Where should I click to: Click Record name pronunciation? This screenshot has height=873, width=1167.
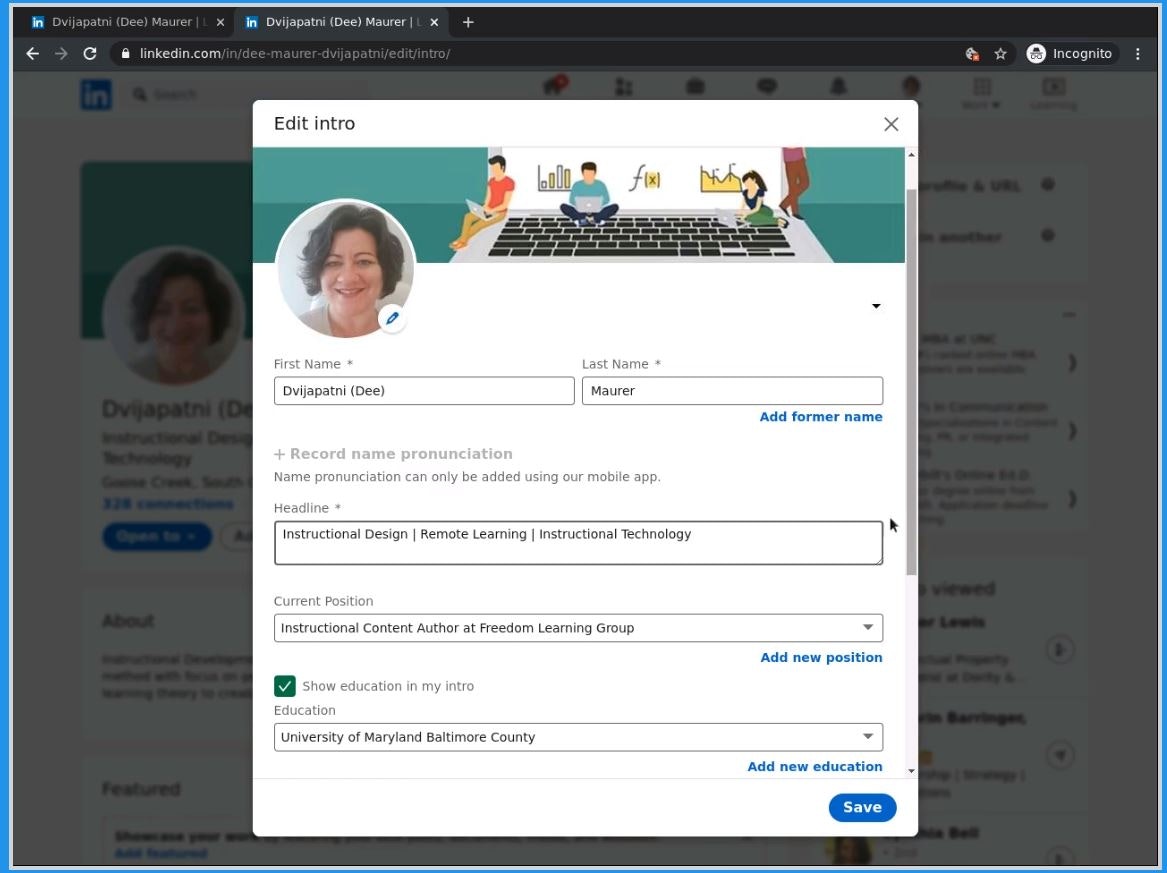(x=393, y=454)
